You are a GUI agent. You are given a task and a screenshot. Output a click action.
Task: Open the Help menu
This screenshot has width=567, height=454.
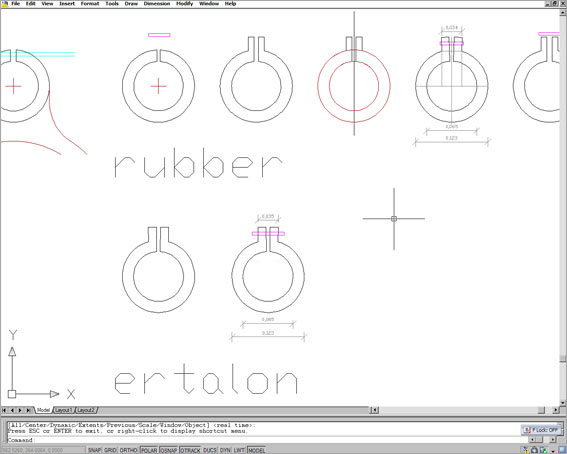pyautogui.click(x=230, y=4)
